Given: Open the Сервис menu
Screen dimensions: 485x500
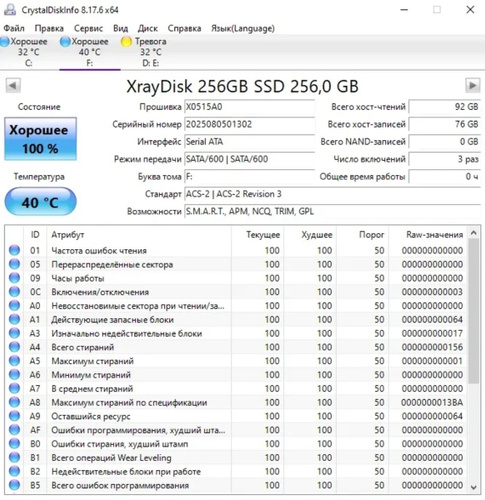Looking at the screenshot, I should pos(88,28).
